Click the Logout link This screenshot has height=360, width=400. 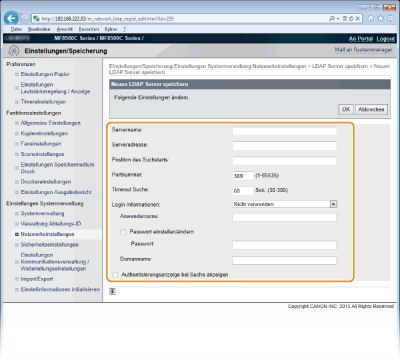(x=386, y=39)
